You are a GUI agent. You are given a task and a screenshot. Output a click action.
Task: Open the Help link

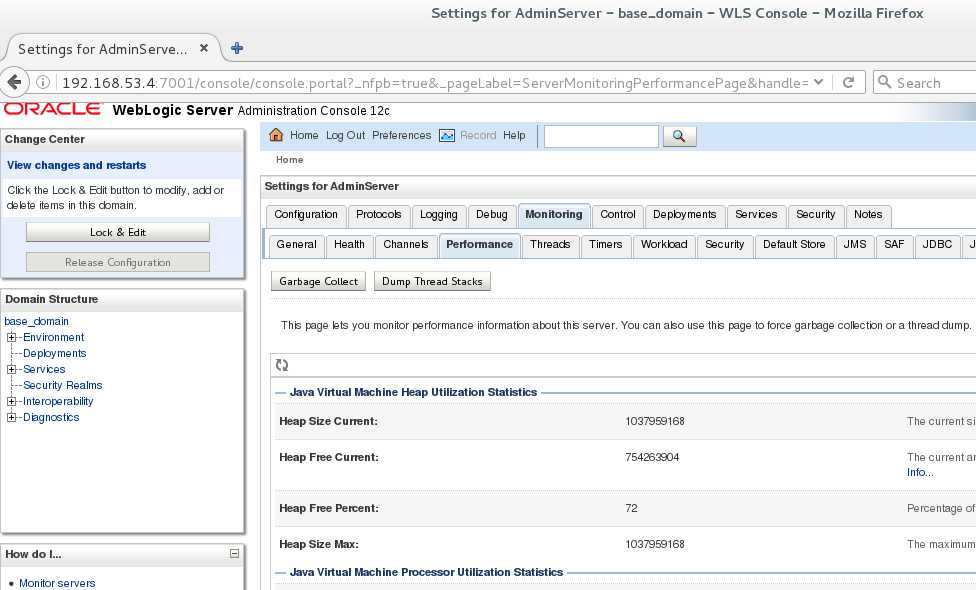[x=514, y=135]
